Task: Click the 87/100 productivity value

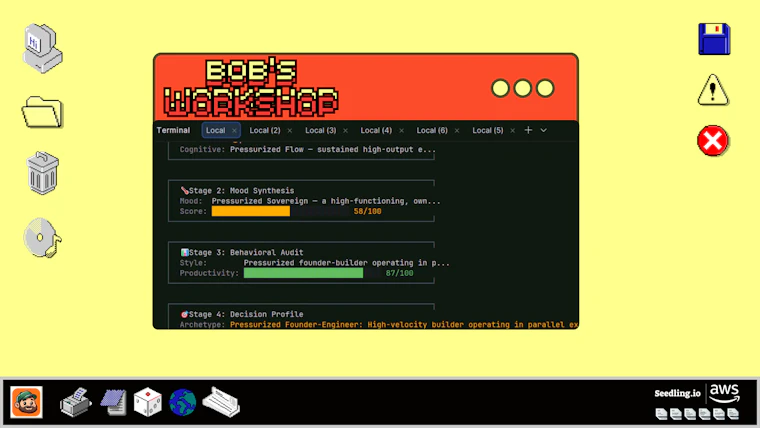Action: click(399, 273)
